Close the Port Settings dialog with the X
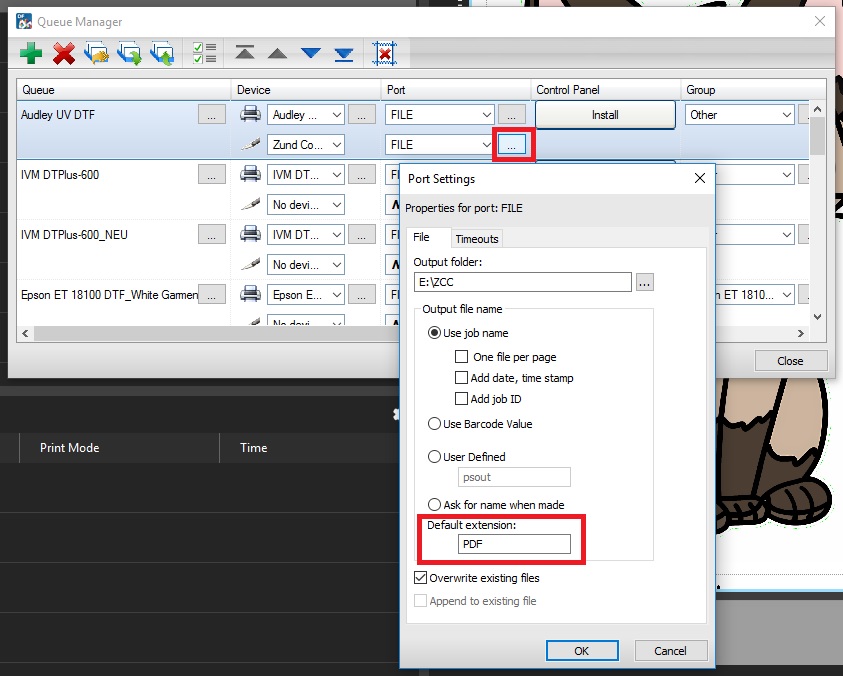This screenshot has height=676, width=843. coord(699,178)
